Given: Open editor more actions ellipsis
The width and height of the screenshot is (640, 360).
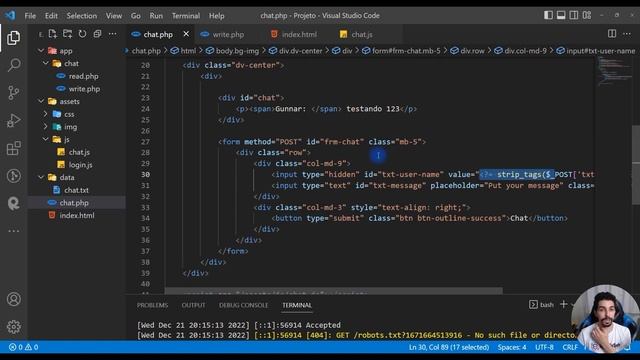Looking at the screenshot, I should pos(627,34).
